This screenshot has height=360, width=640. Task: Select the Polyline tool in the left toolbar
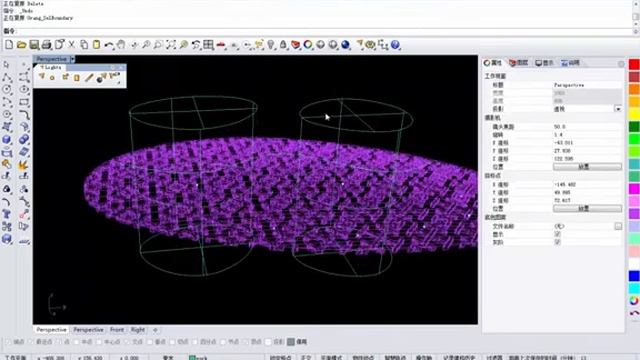pos(7,78)
